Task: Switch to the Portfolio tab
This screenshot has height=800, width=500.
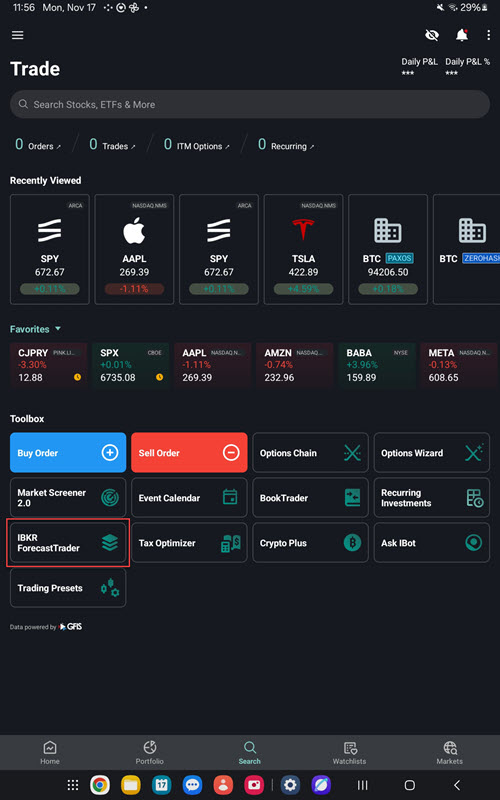Action: coord(149,753)
